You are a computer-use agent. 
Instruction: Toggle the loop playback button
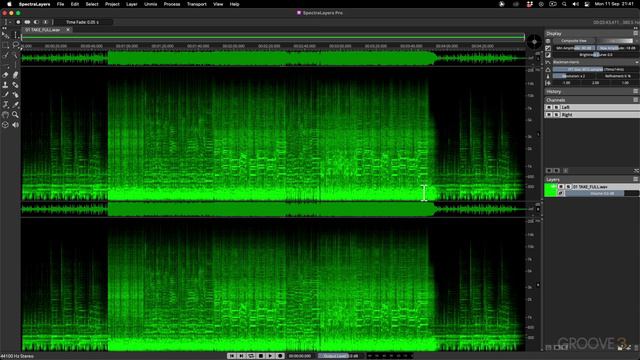[x=251, y=356]
